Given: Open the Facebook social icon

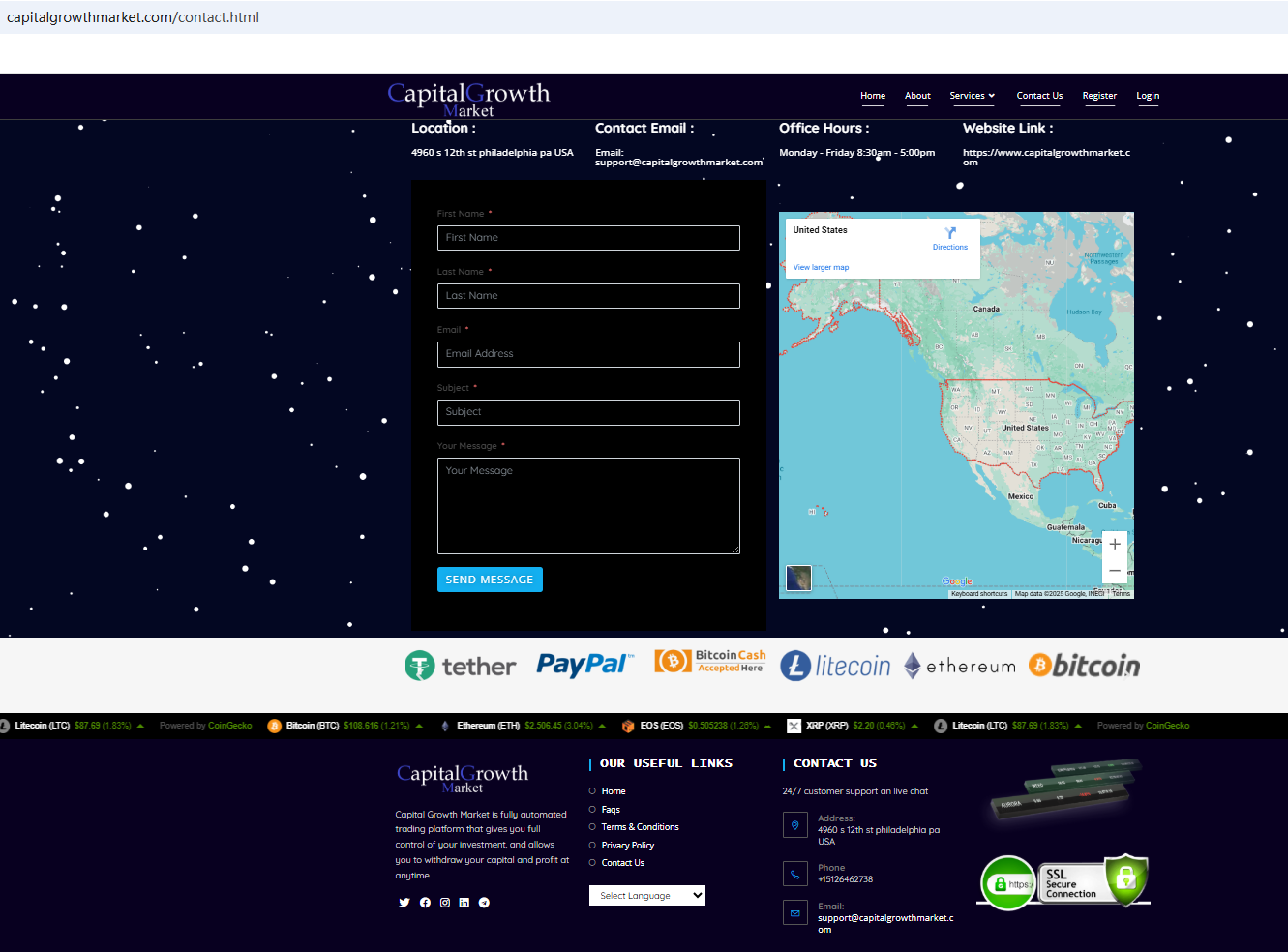Looking at the screenshot, I should point(425,903).
